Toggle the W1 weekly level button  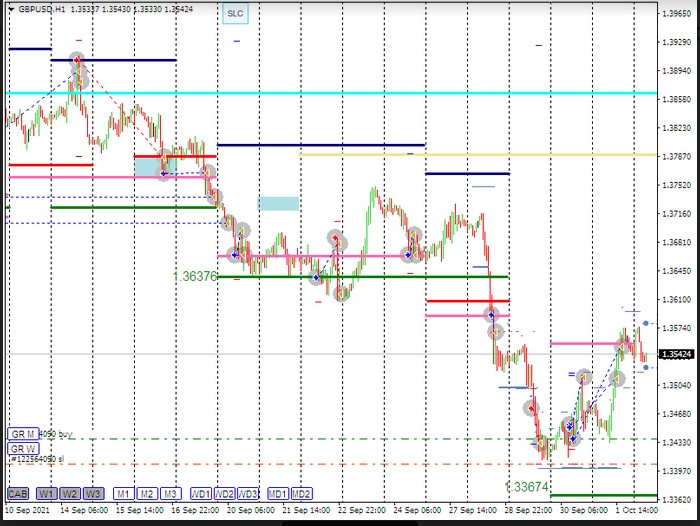point(46,494)
